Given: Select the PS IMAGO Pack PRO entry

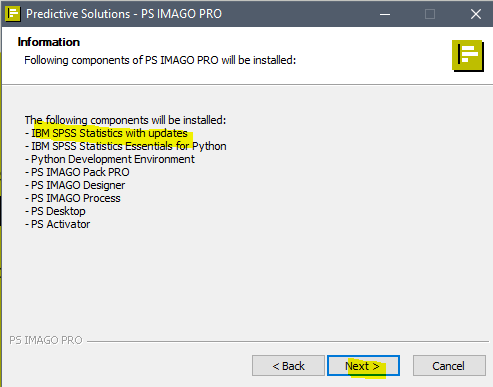Looking at the screenshot, I should (x=77, y=172).
